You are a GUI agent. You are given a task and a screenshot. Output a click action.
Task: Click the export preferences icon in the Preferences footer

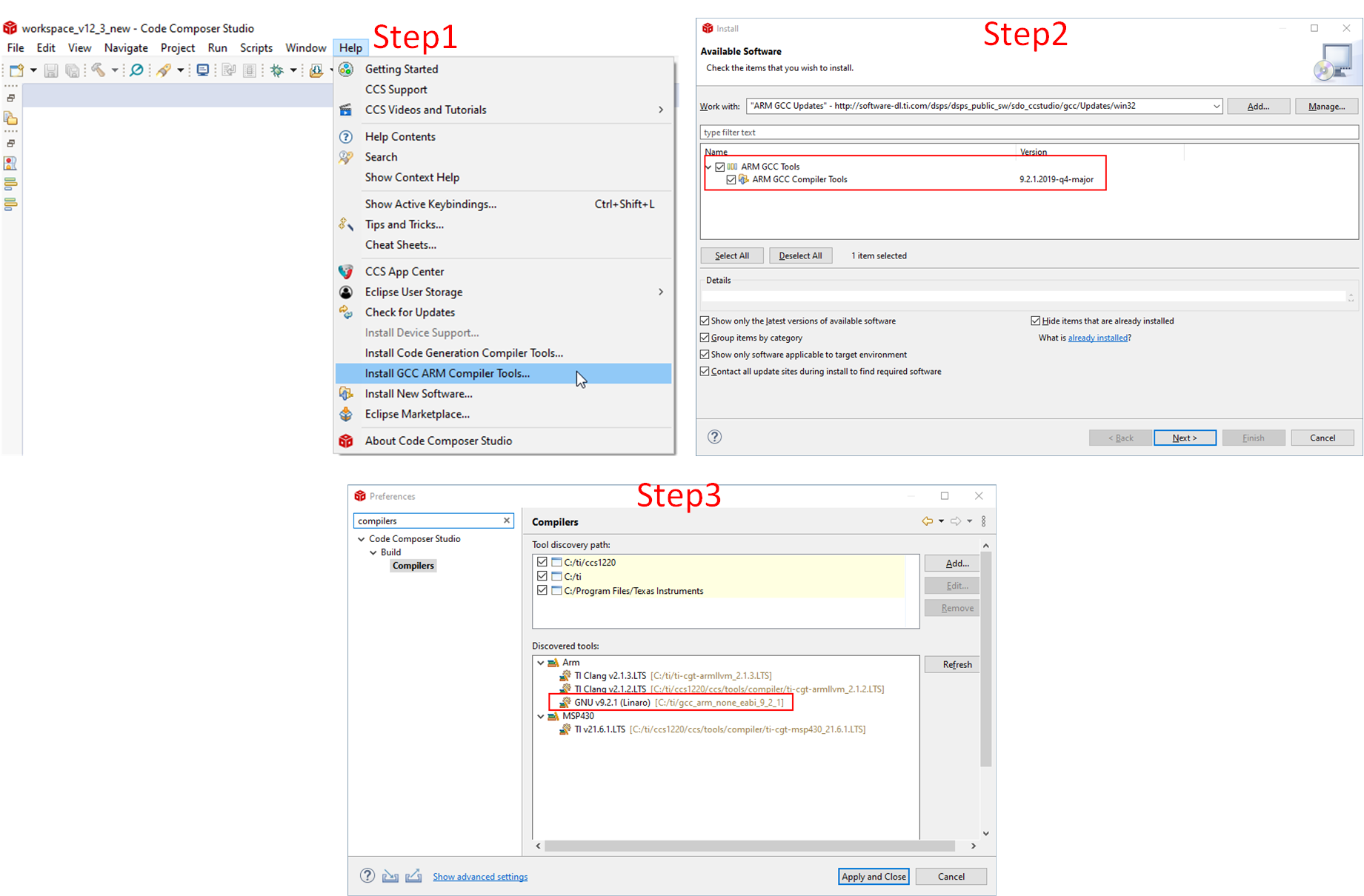point(413,876)
